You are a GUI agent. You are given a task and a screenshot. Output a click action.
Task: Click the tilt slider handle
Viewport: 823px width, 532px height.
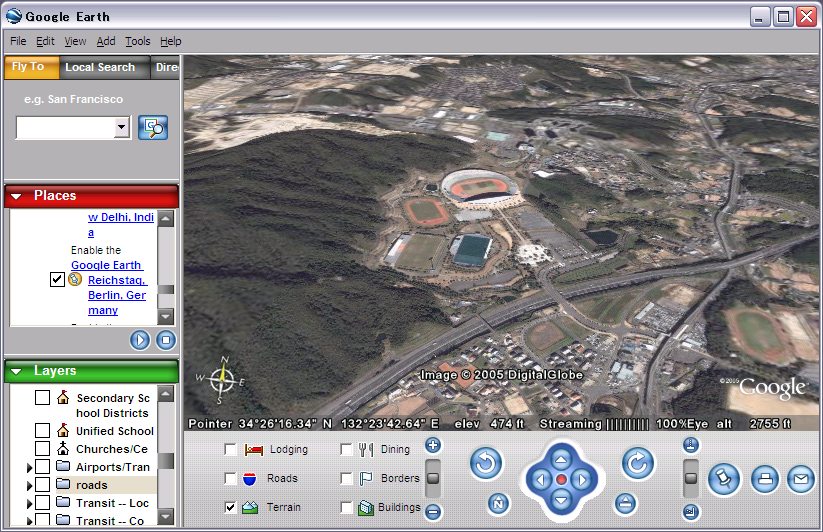click(x=690, y=478)
